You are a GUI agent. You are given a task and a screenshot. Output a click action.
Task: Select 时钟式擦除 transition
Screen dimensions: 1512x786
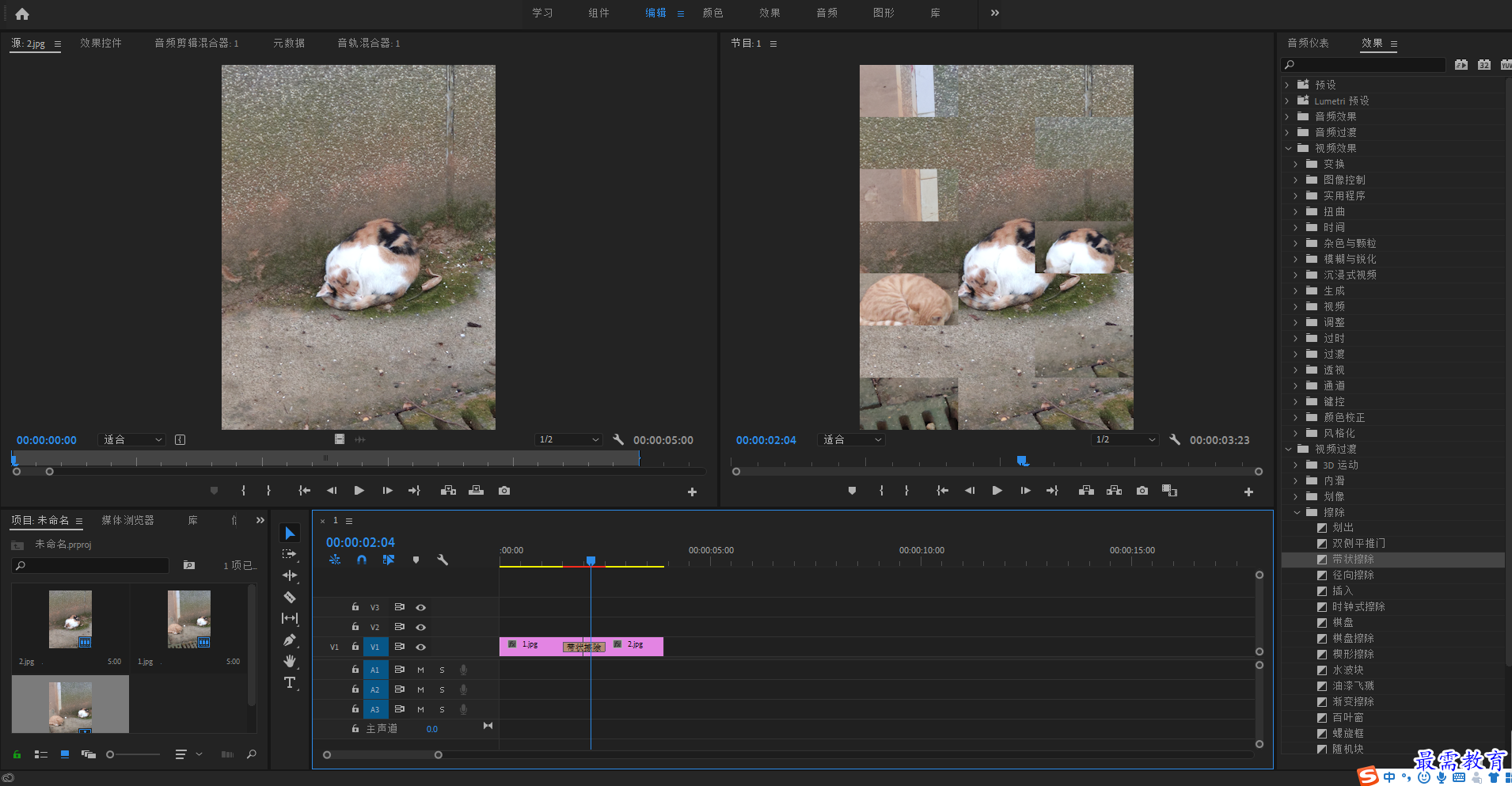click(1358, 607)
